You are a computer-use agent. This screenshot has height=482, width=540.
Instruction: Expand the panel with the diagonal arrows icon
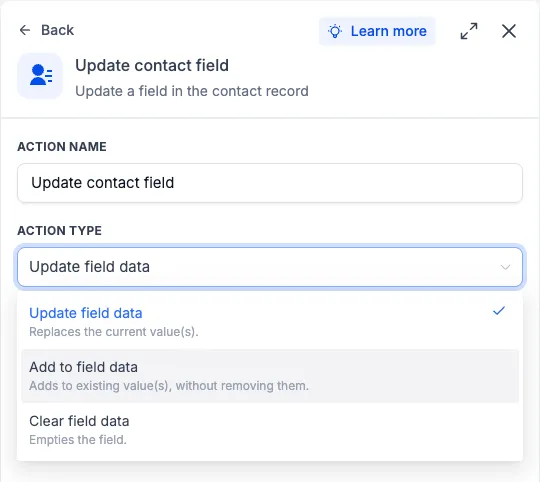[x=469, y=31]
